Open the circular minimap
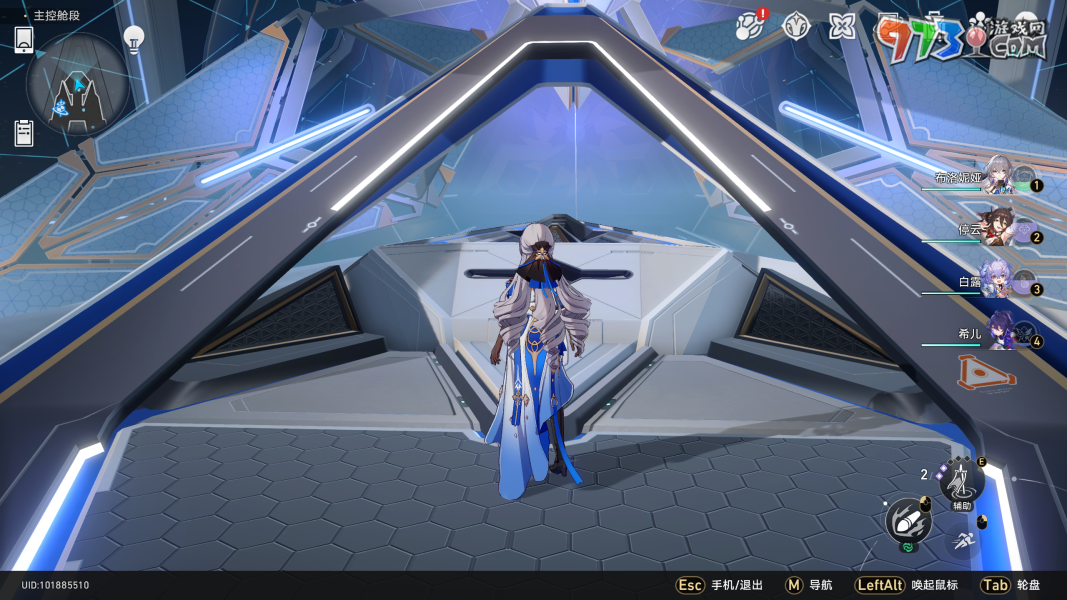 [77, 84]
